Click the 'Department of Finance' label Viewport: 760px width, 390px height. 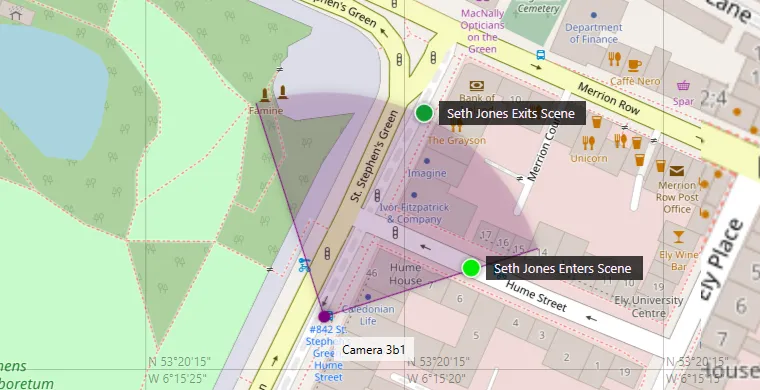(x=594, y=33)
